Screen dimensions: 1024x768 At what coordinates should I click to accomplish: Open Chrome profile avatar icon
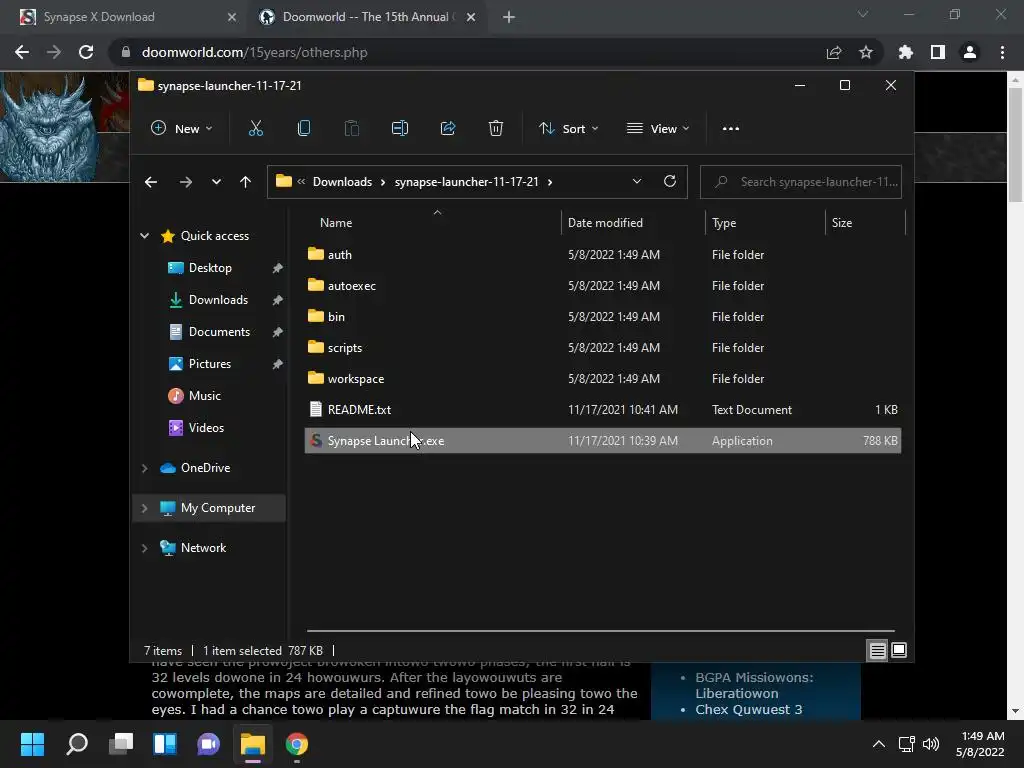click(x=970, y=52)
